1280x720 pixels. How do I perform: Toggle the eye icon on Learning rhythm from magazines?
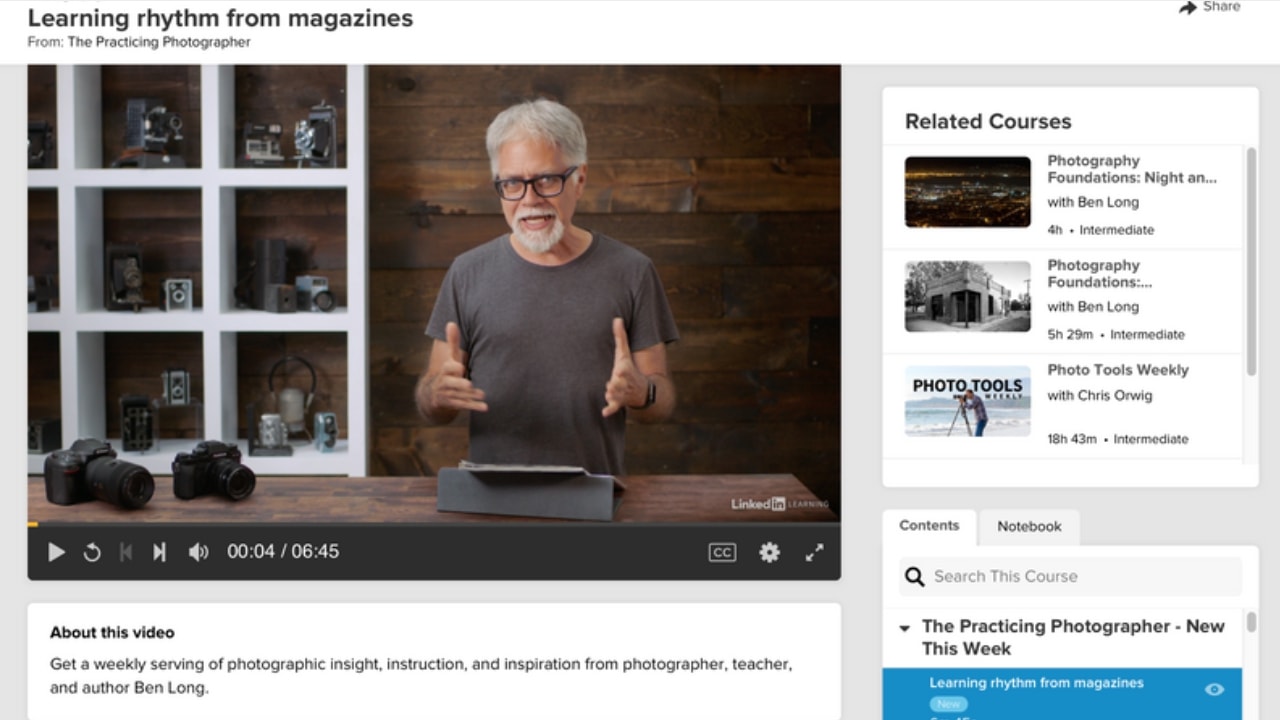click(x=1214, y=689)
